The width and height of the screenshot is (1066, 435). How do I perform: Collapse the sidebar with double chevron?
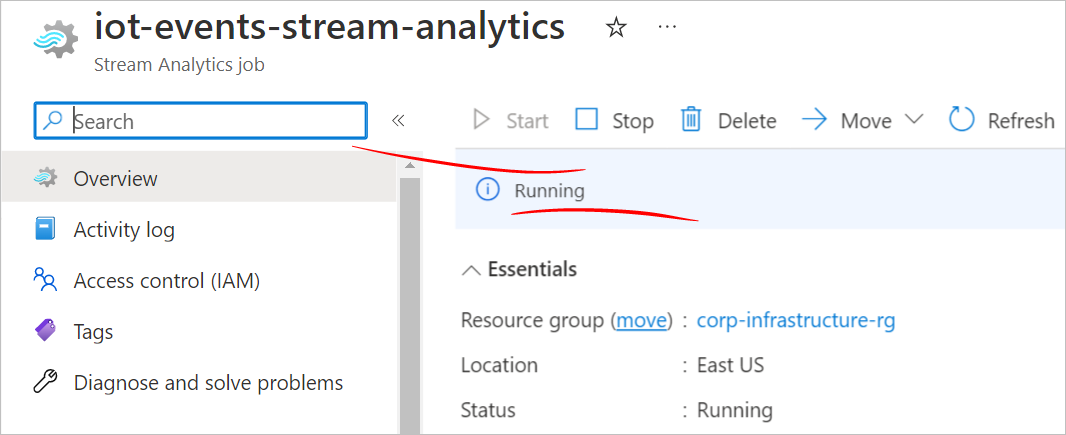tap(398, 121)
